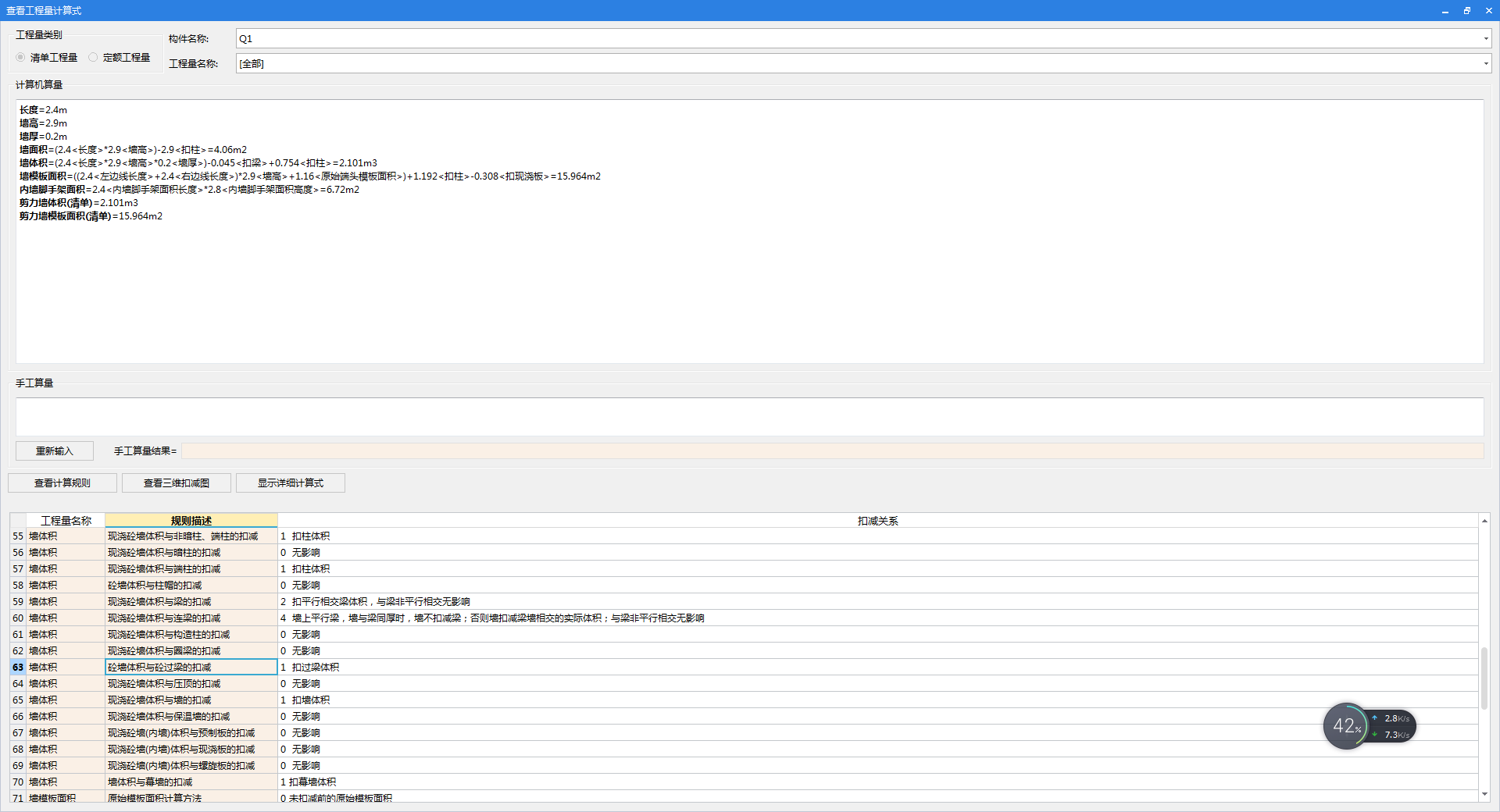Click the table scrollbar up arrow
The image size is (1500, 812).
(1484, 521)
